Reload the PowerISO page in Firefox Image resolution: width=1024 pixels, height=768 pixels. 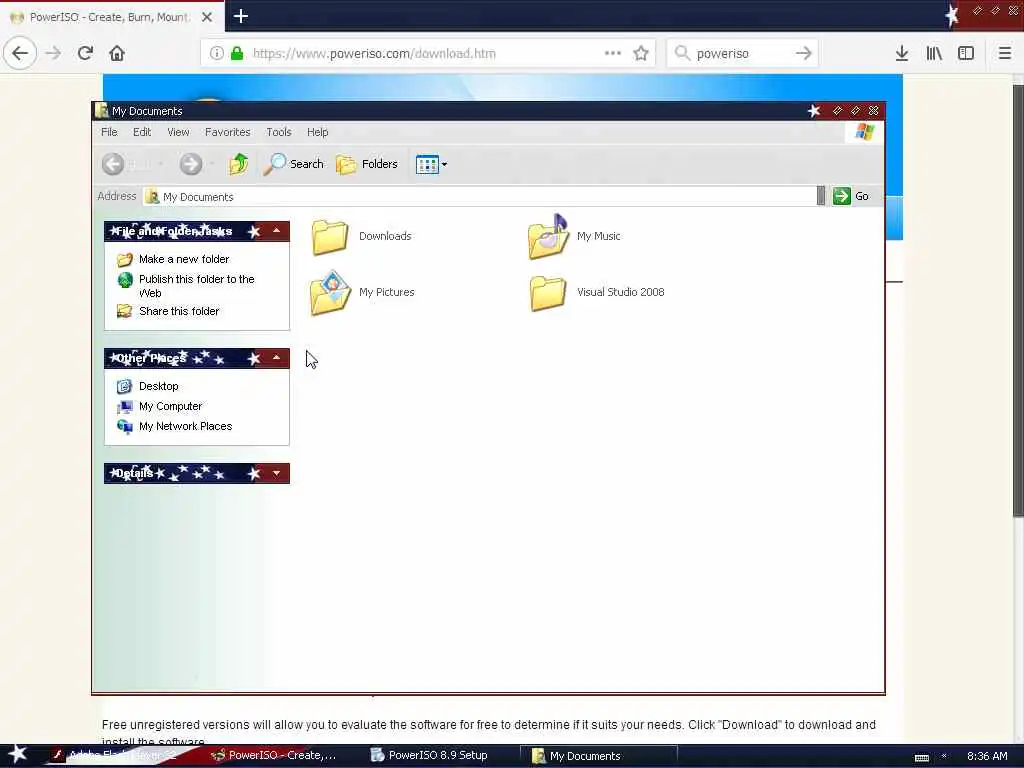85,54
